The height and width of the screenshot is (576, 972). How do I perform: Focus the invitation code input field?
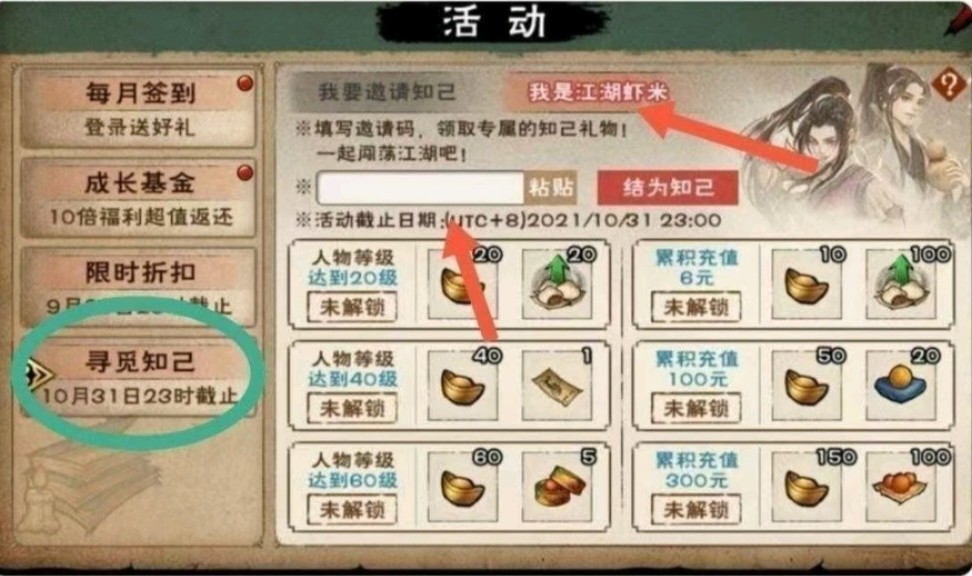coord(421,187)
